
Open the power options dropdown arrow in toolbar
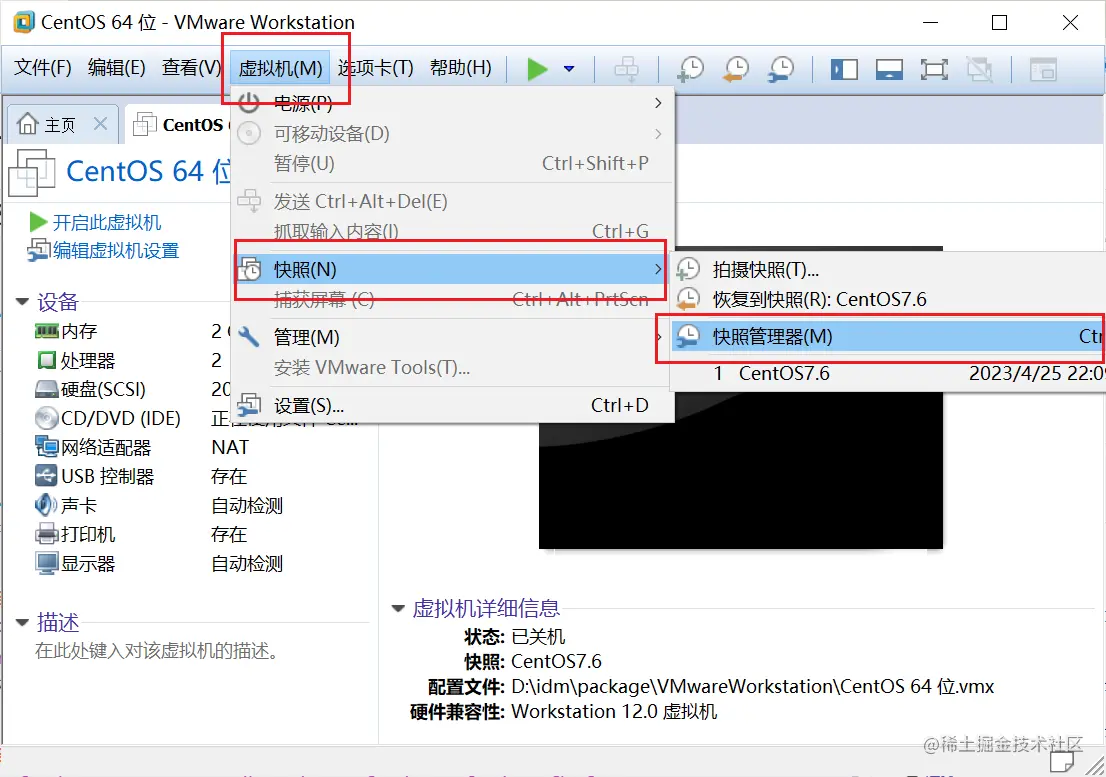[x=569, y=69]
